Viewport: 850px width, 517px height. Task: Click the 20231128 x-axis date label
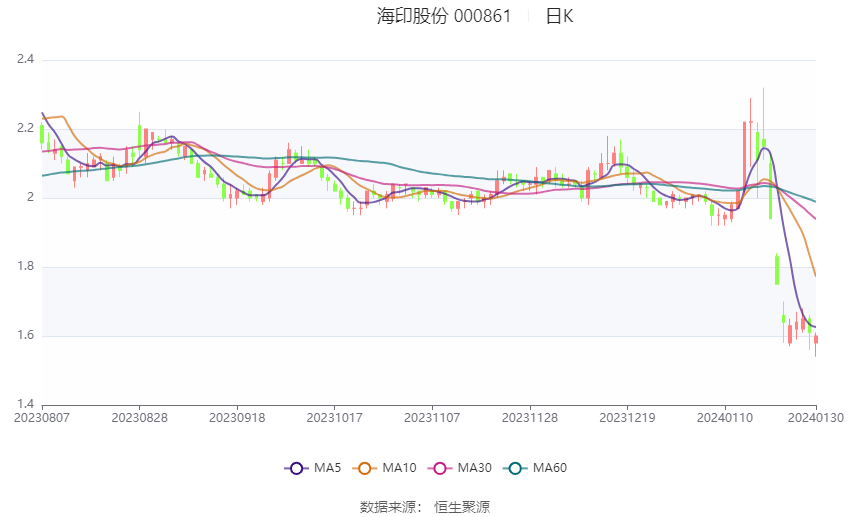530,418
